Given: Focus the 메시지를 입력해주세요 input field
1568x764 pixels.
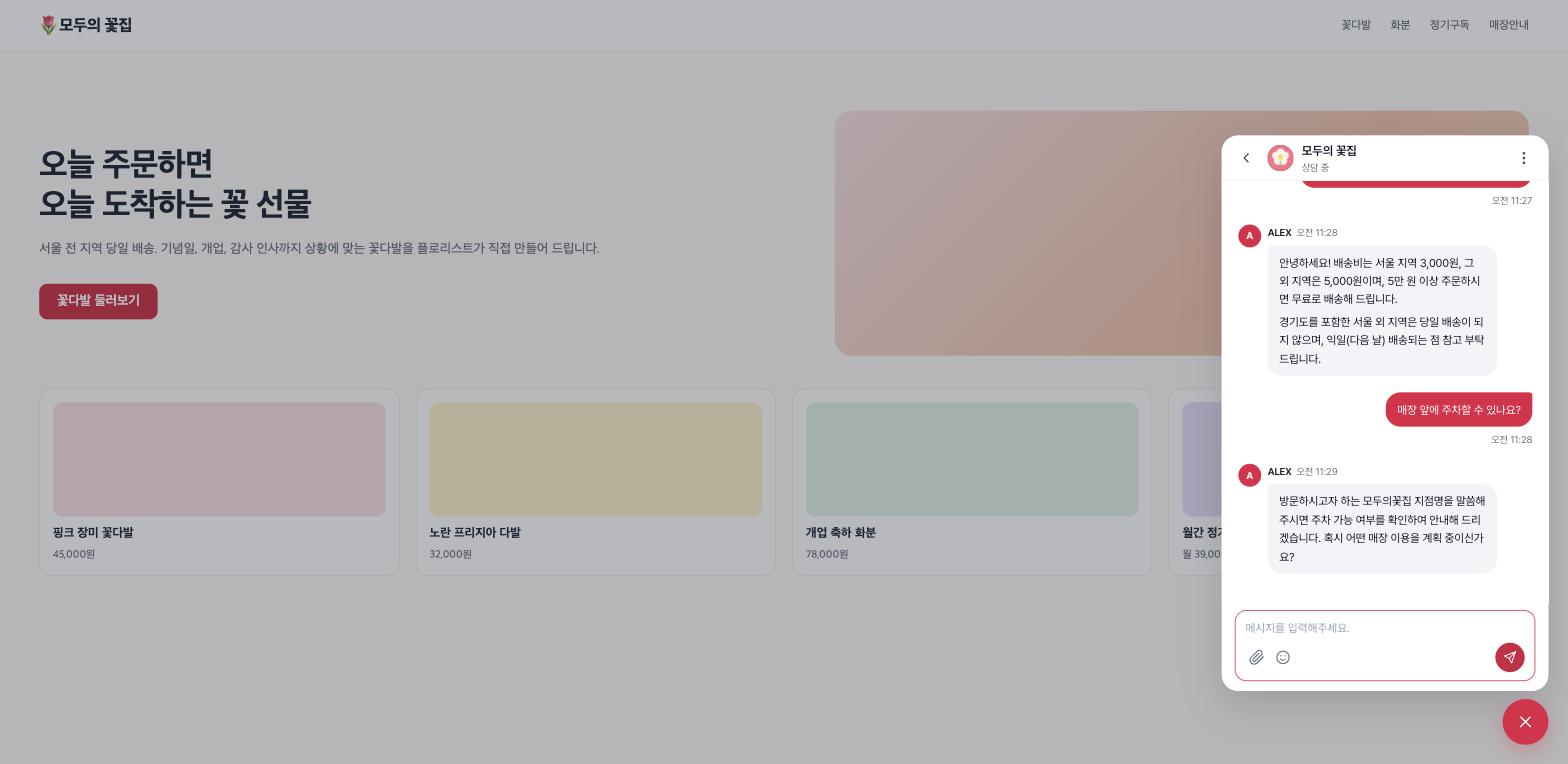Looking at the screenshot, I should (x=1384, y=628).
